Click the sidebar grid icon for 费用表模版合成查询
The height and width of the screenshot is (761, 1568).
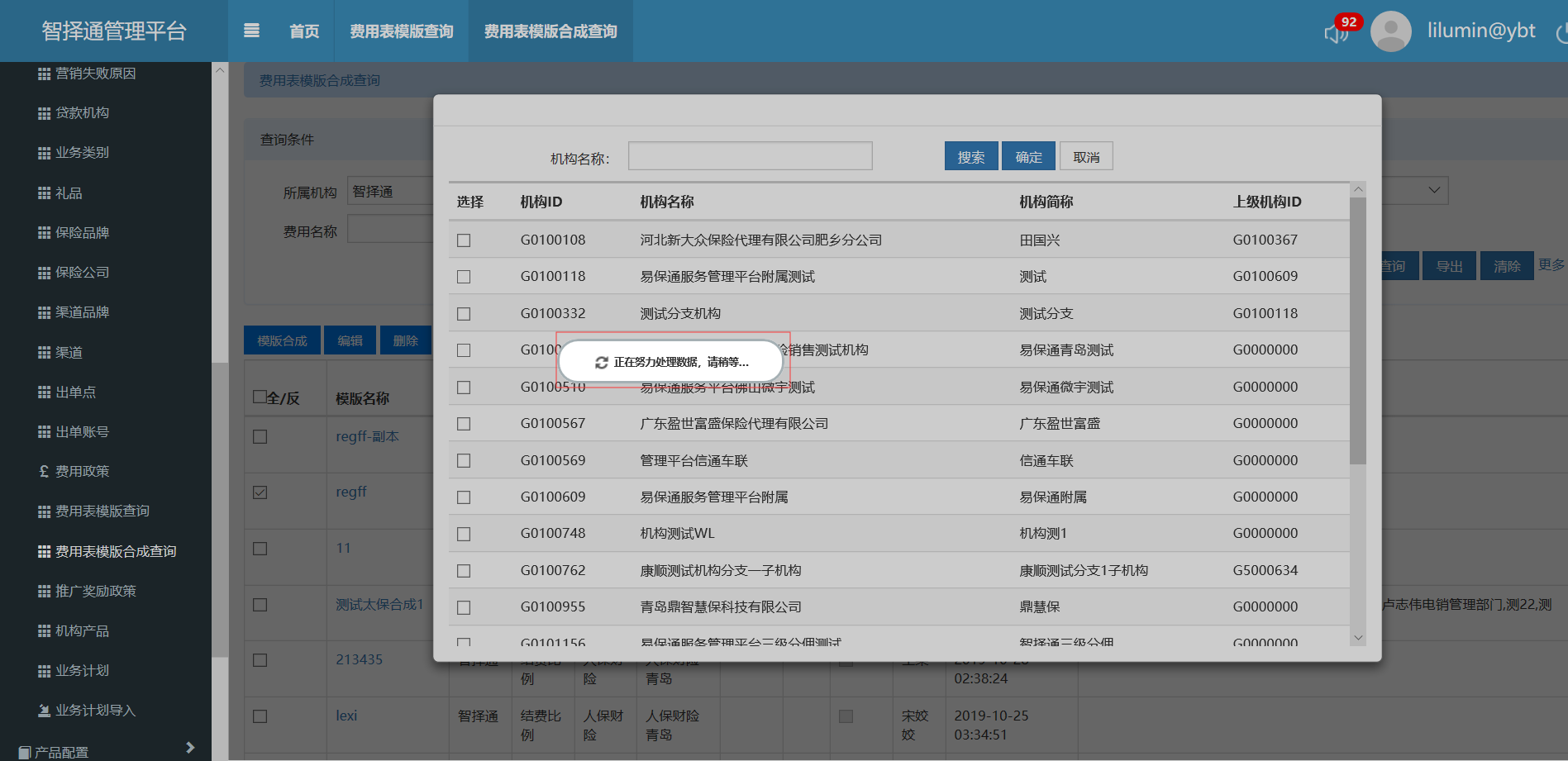tap(45, 552)
